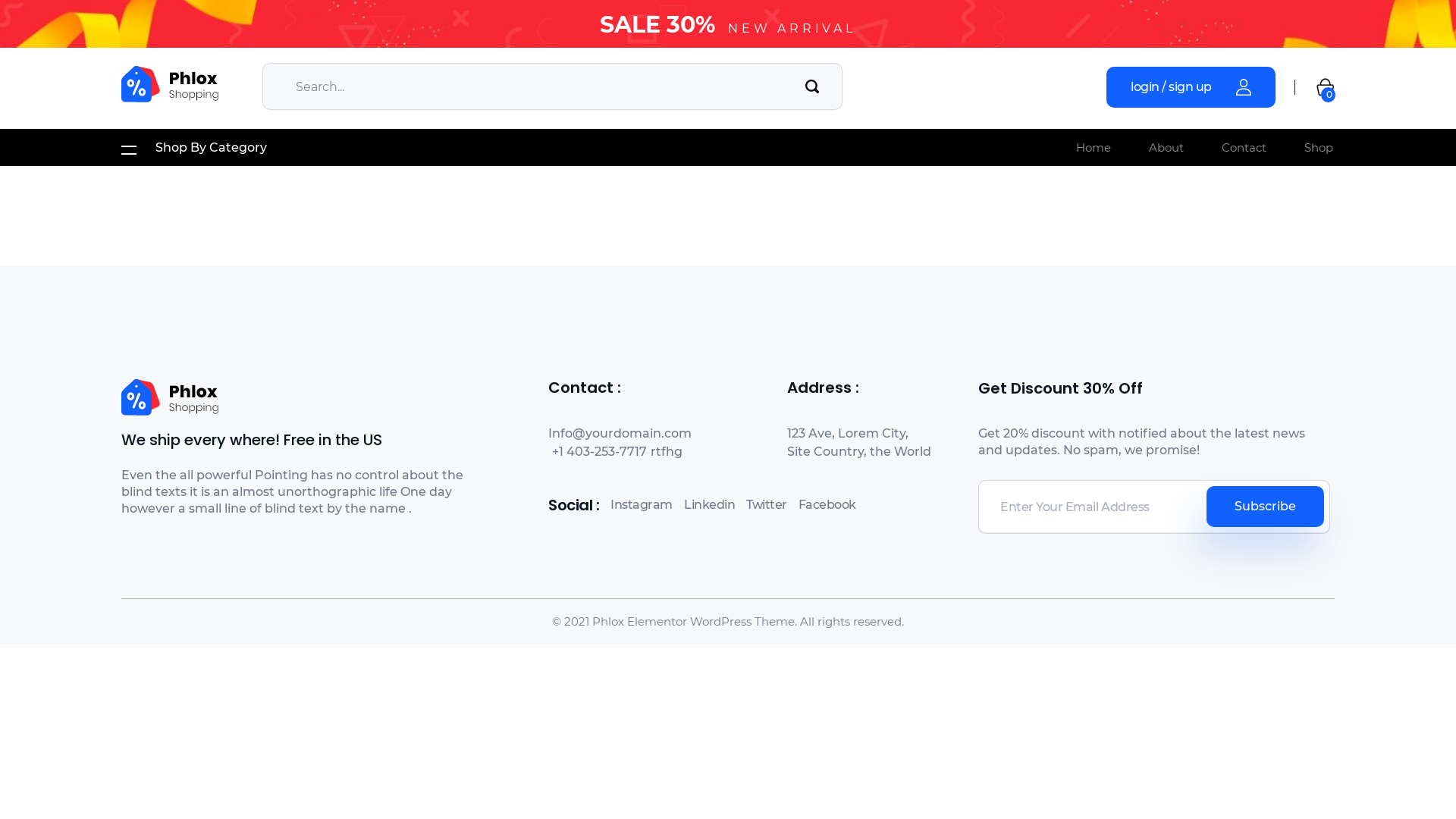Image resolution: width=1456 pixels, height=819 pixels.
Task: Click the search magnifier icon
Action: click(x=811, y=86)
